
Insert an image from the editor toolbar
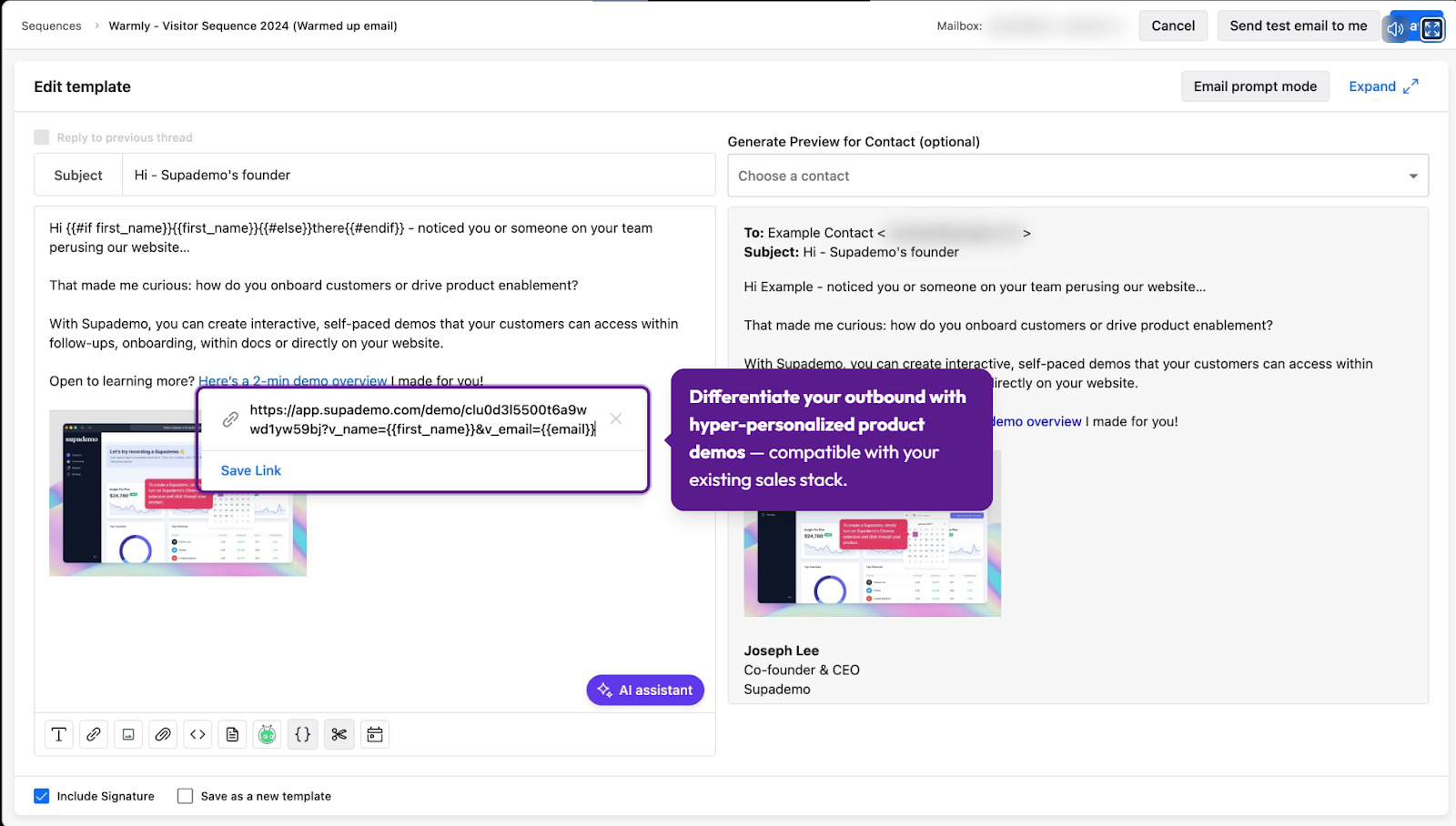coord(128,734)
